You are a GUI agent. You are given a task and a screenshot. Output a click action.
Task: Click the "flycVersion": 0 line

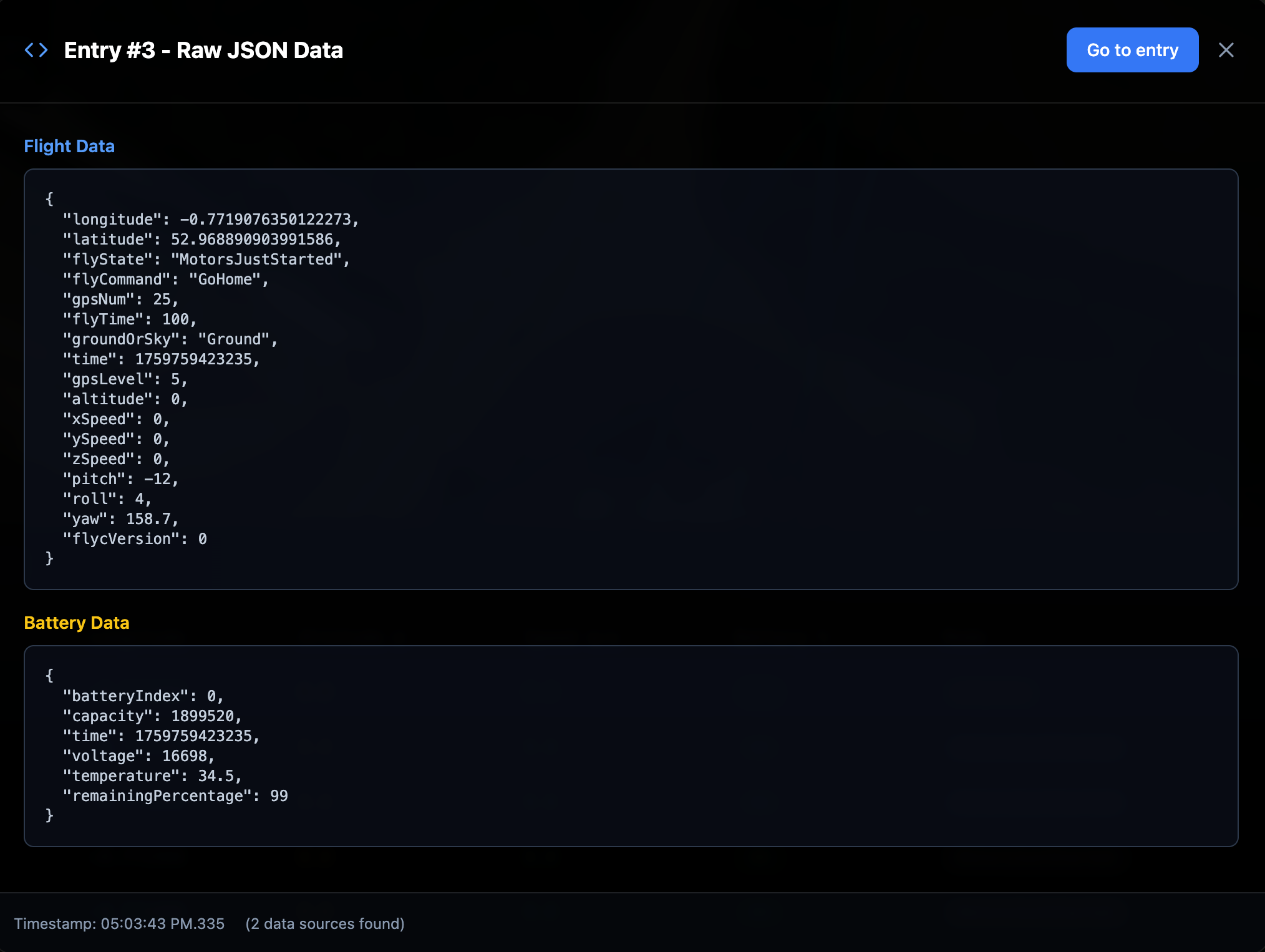click(135, 539)
